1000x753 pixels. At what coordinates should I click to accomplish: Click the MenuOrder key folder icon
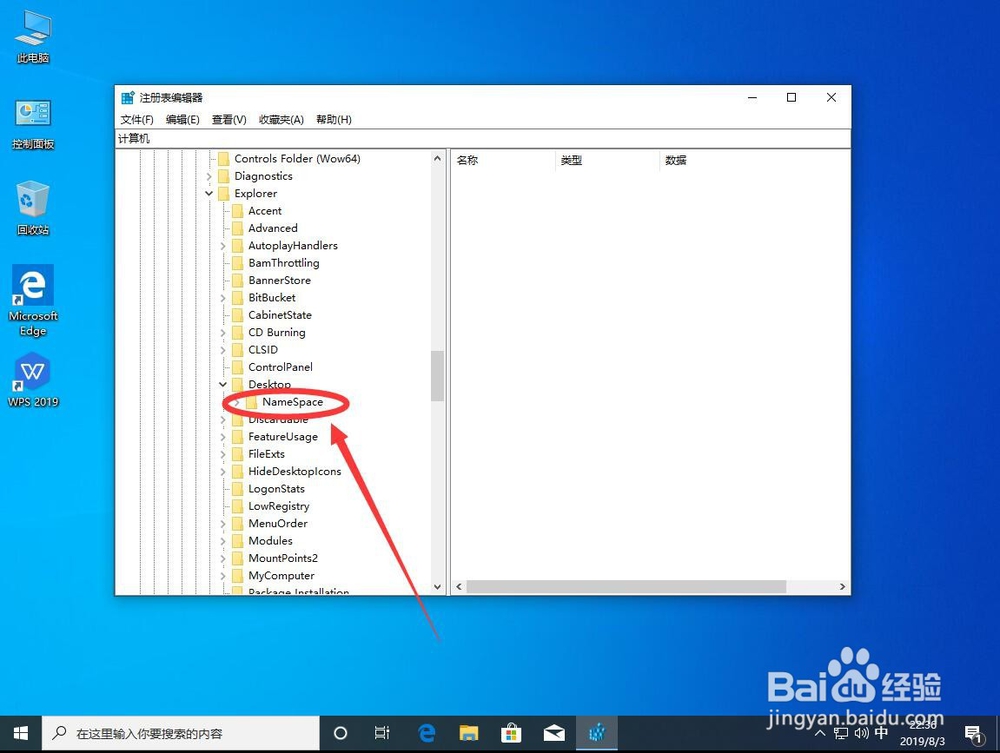[x=237, y=523]
